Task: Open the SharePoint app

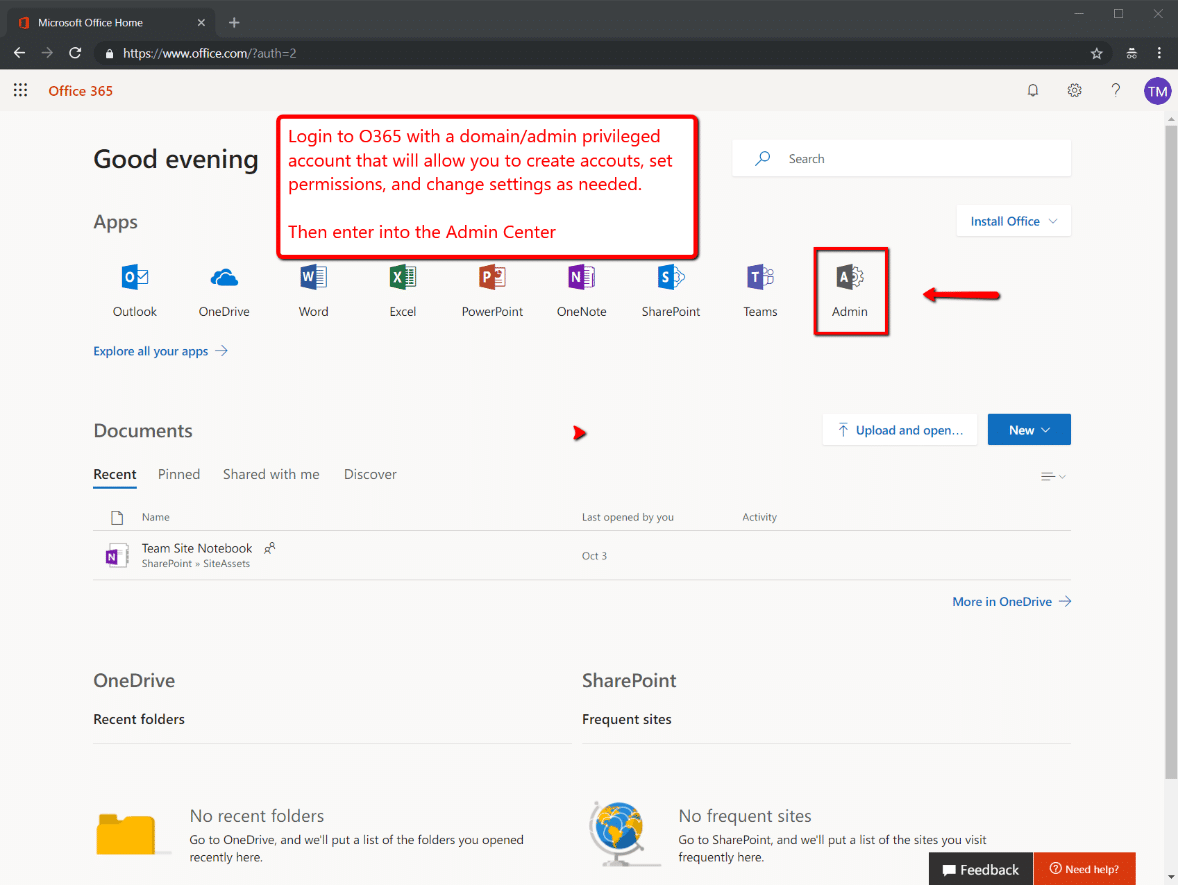Action: 671,290
